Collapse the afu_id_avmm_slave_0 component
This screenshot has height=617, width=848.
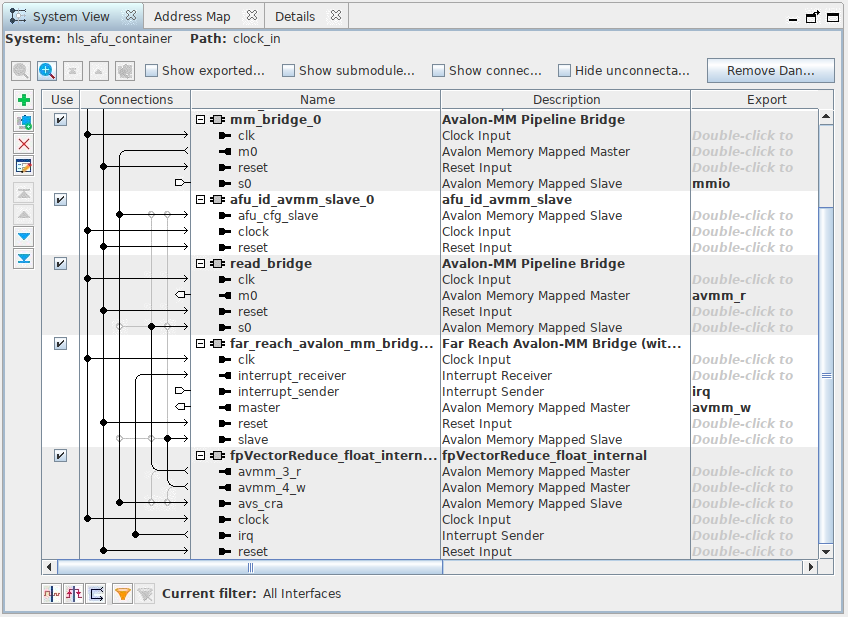[x=201, y=200]
